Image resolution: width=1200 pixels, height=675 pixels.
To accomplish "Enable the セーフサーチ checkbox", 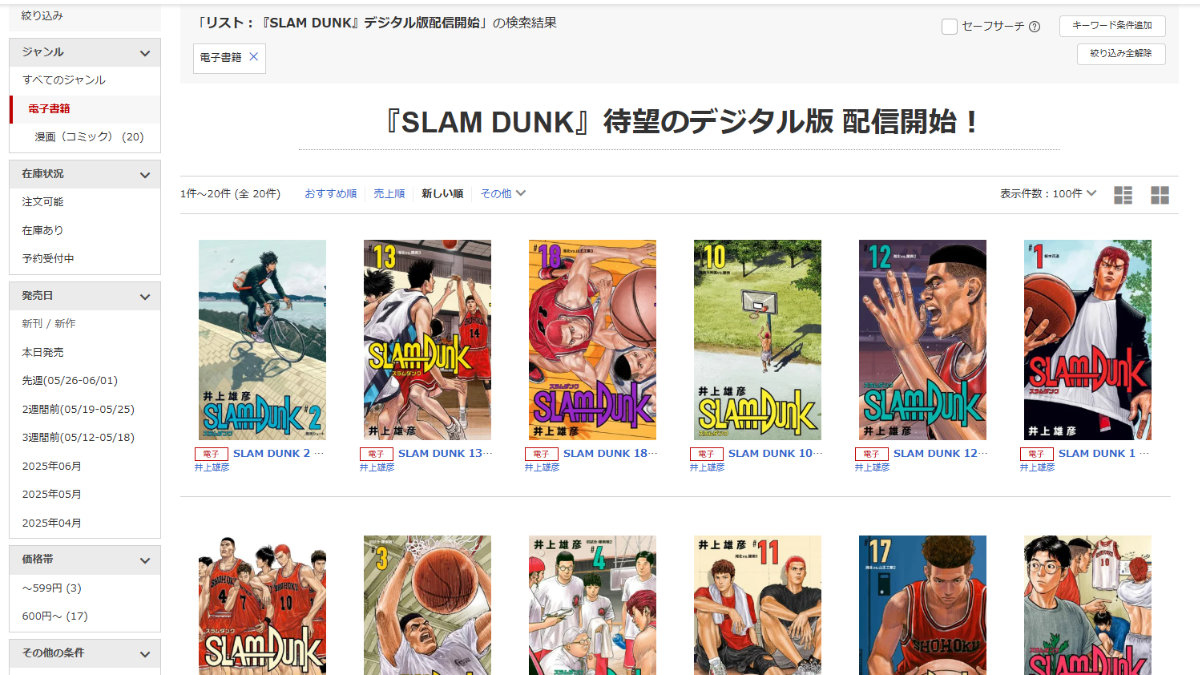I will 949,27.
